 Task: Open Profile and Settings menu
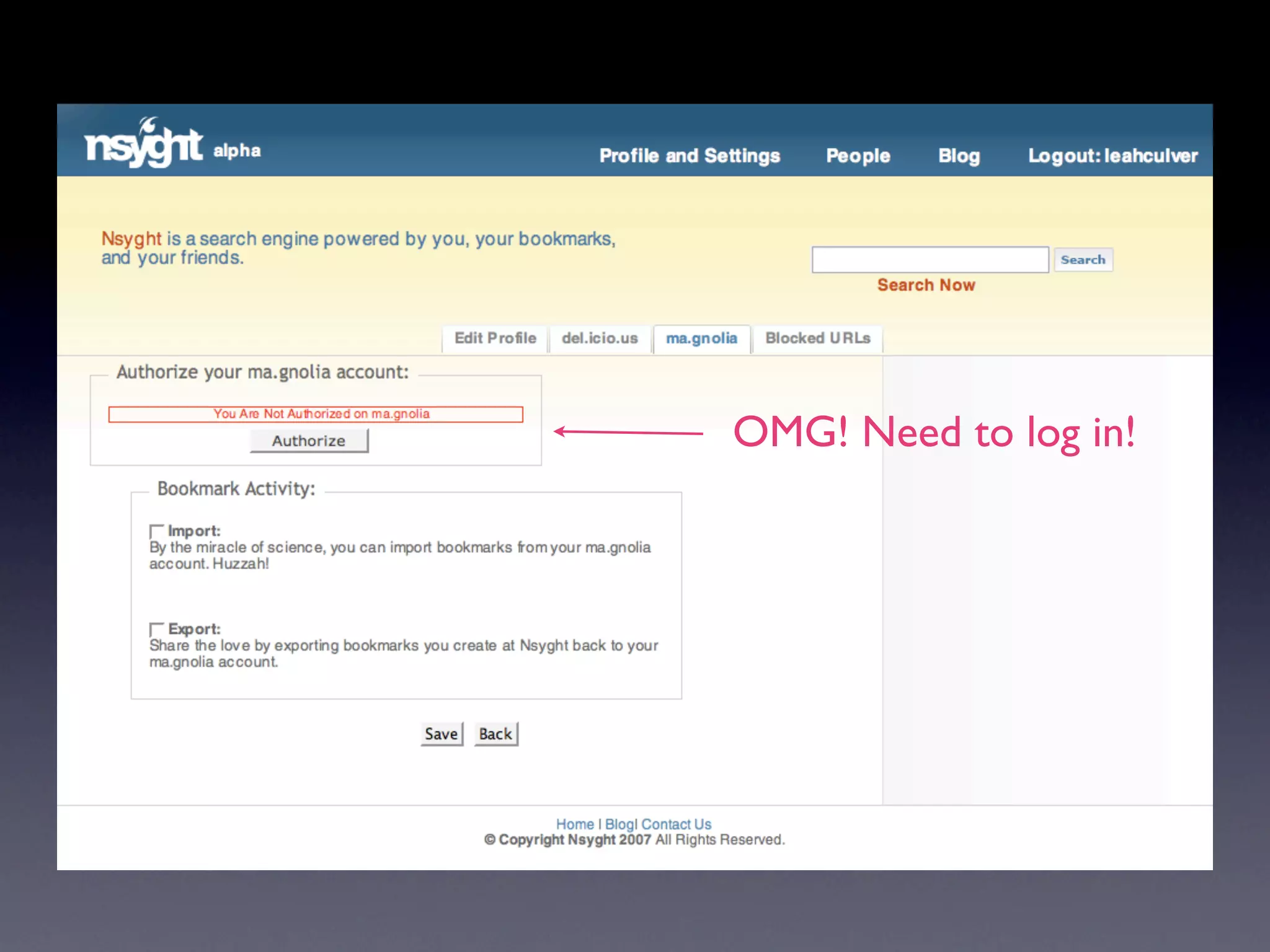tap(690, 156)
